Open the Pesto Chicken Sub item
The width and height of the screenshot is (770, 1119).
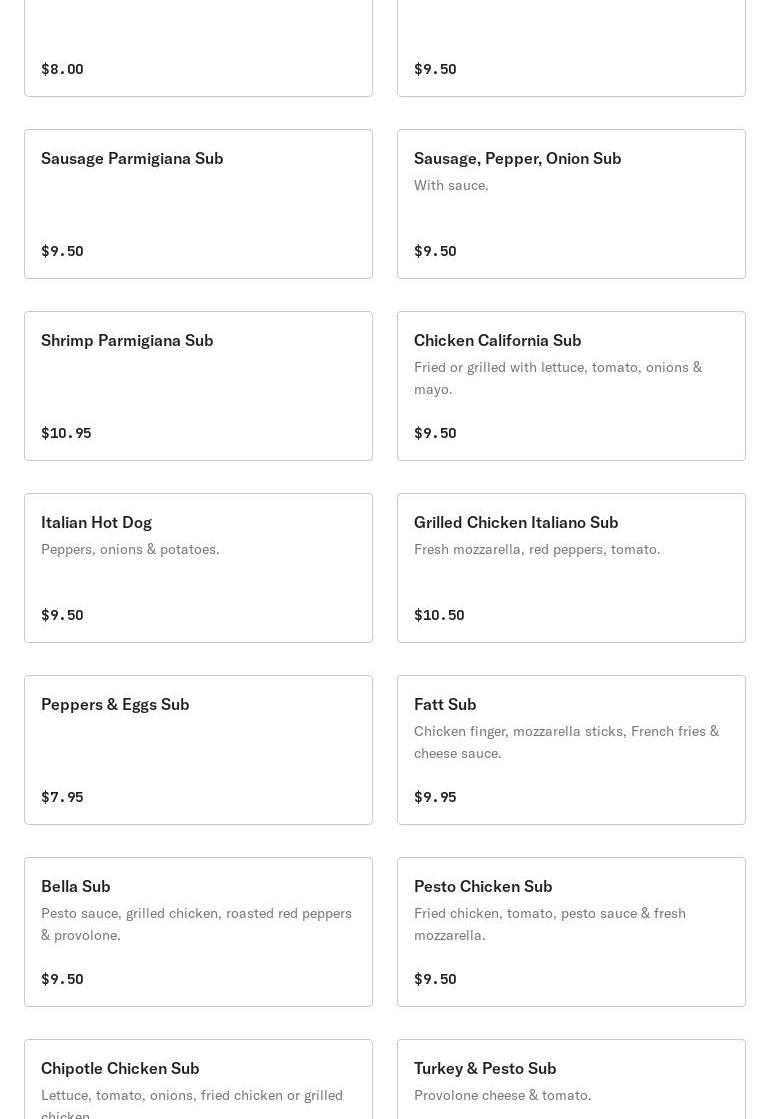coord(571,932)
